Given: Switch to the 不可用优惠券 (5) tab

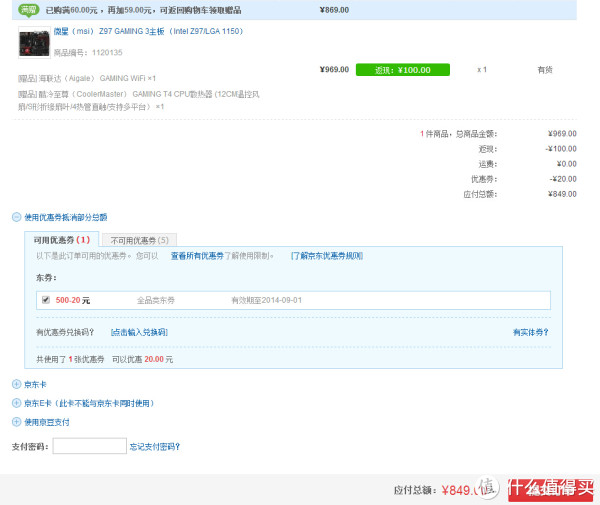Looking at the screenshot, I should click(139, 240).
